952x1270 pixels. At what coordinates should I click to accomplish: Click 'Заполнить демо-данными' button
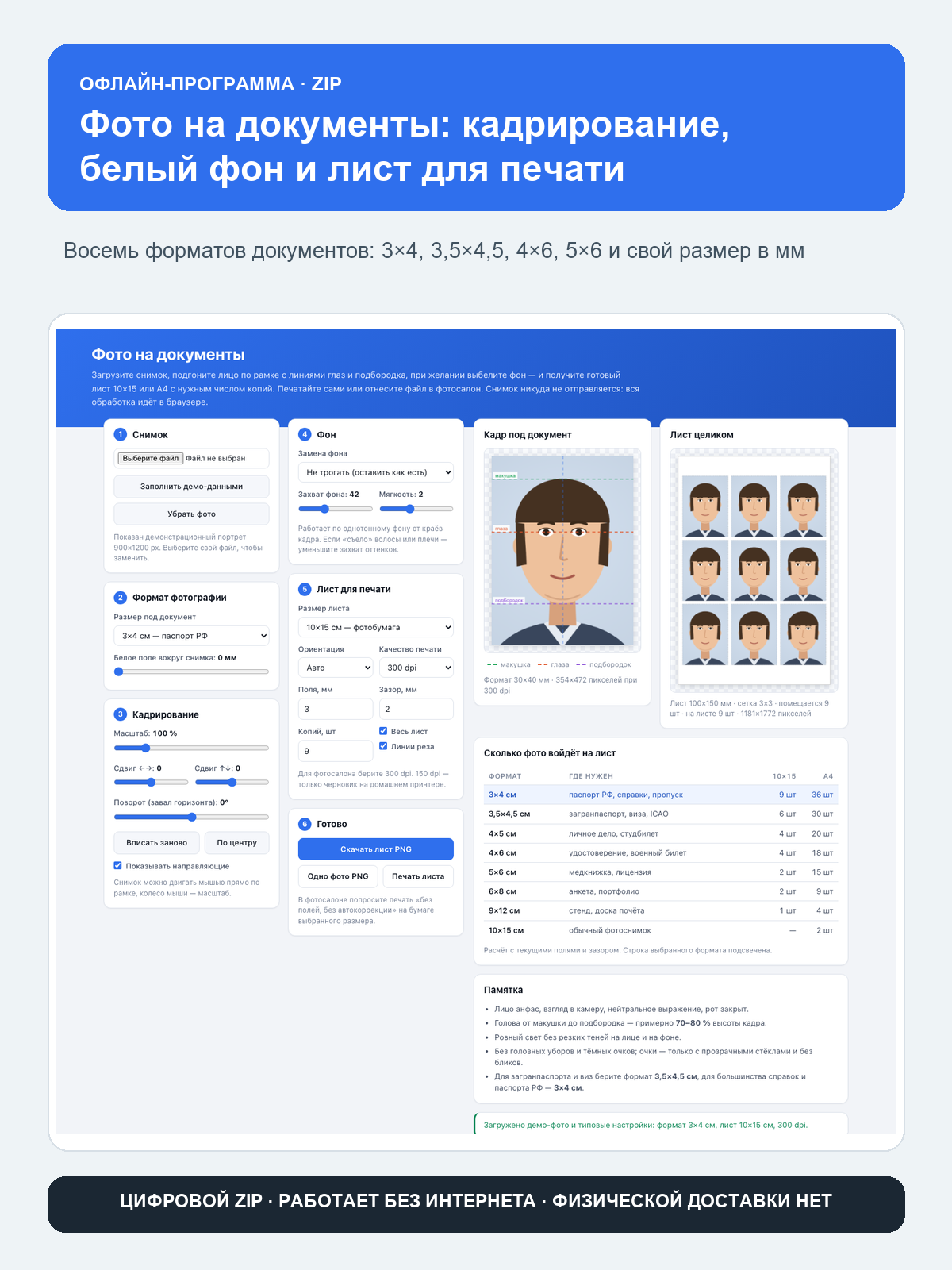click(x=191, y=487)
